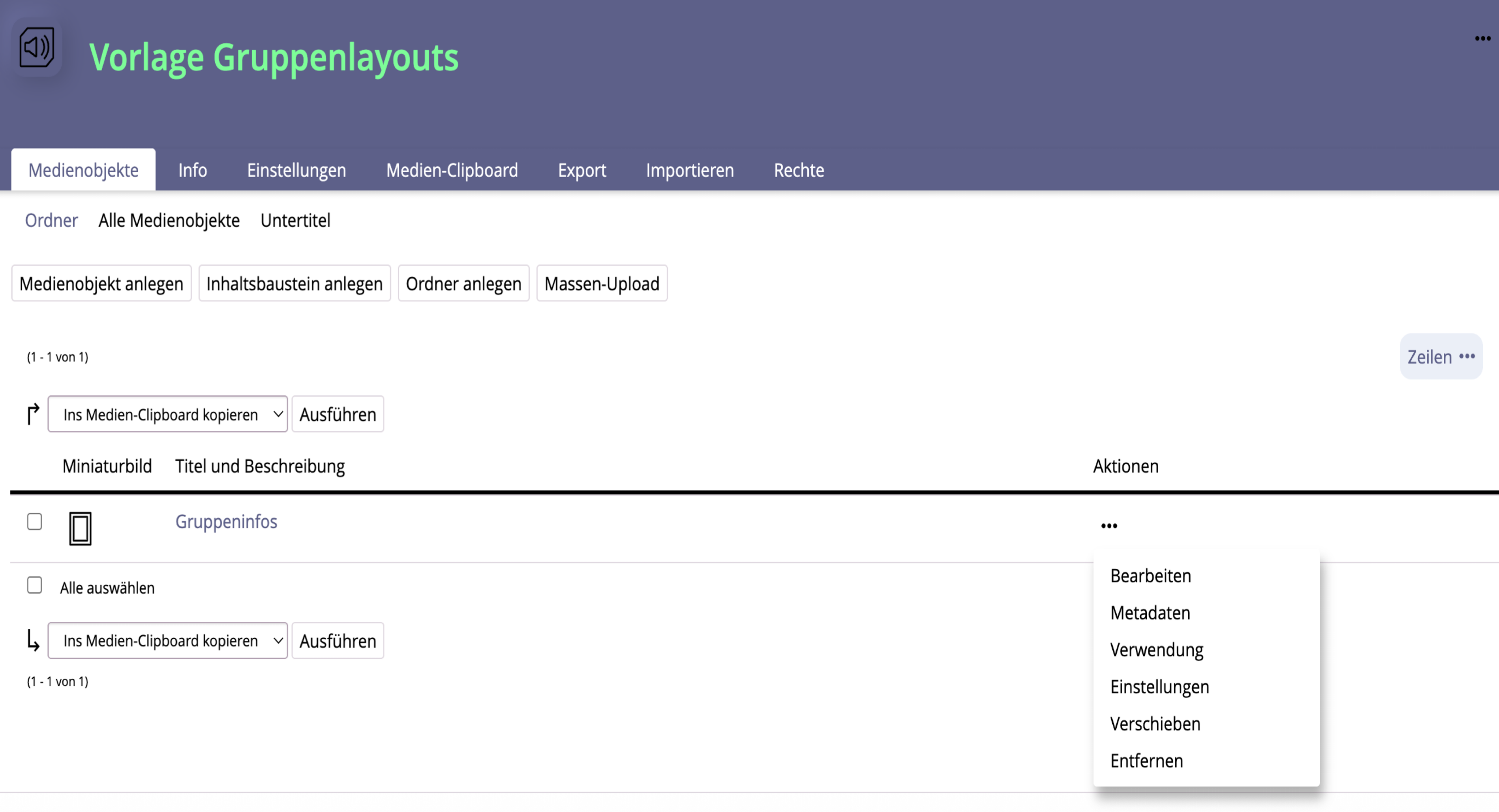The width and height of the screenshot is (1499, 812).
Task: Expand the bottom Ins Medien-Clipboard kopieren dropdown
Action: 167,641
